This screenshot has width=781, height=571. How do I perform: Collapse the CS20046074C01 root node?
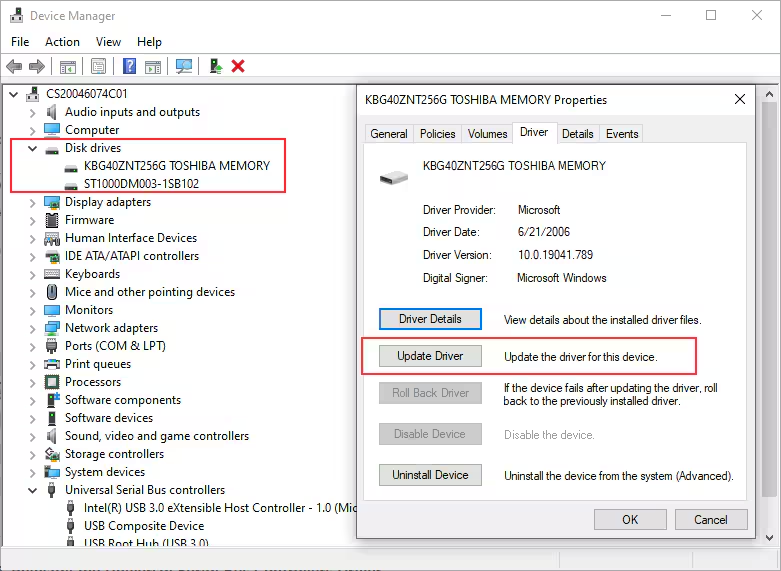(x=13, y=94)
